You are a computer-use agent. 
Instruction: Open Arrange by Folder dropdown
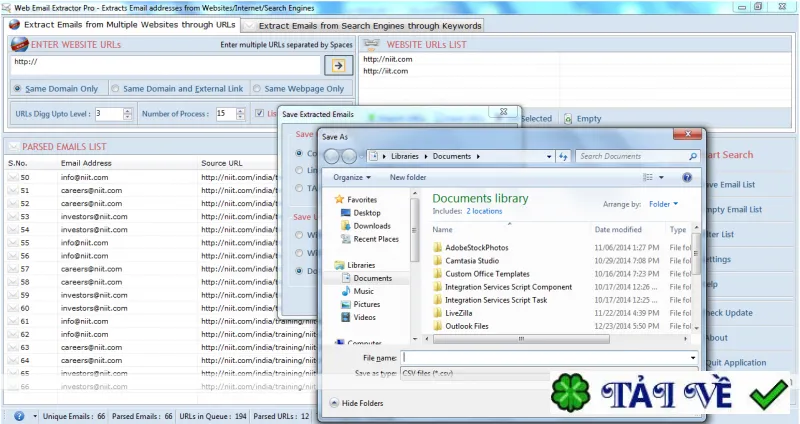pos(664,204)
